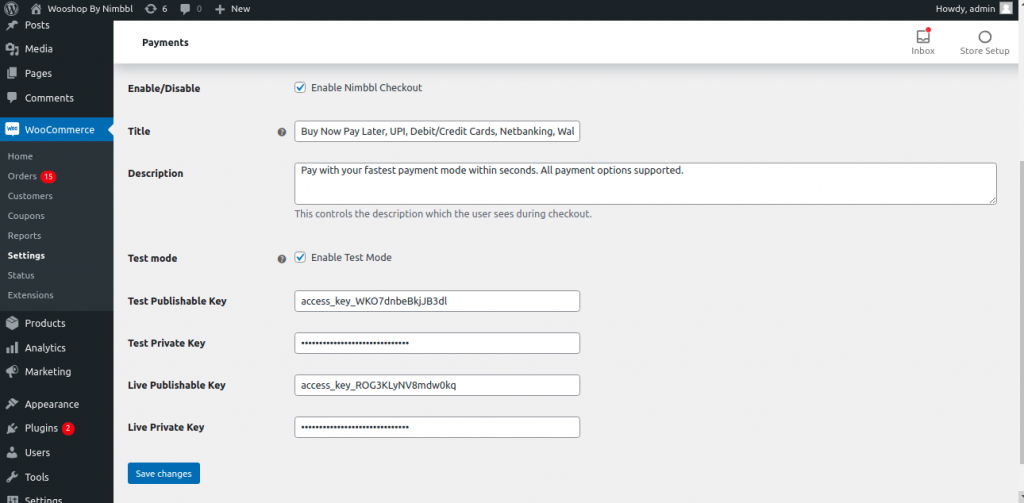
Task: Click the Payments page heading
Action: click(165, 42)
